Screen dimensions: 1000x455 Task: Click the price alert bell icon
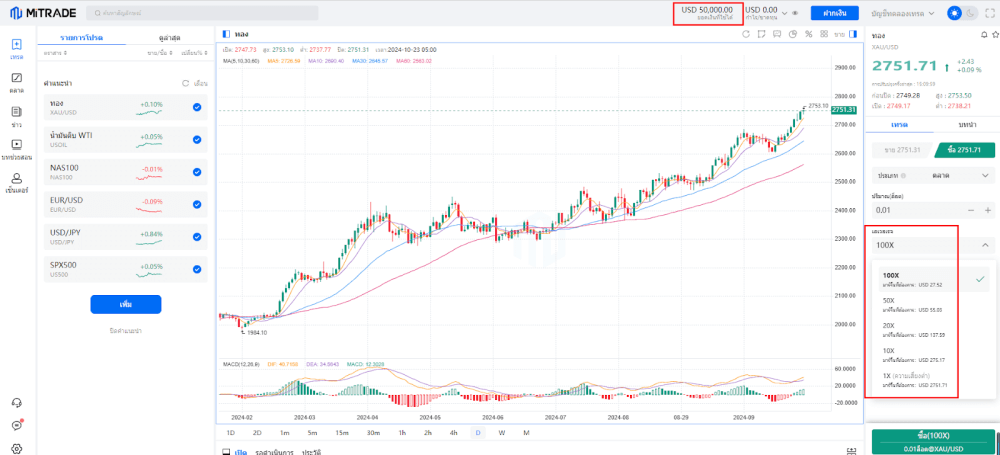(981, 34)
